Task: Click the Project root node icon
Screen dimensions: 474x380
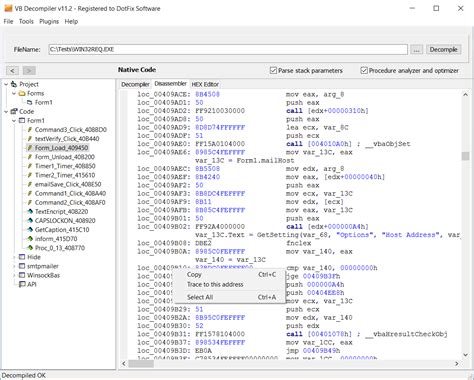Action: pos(14,84)
